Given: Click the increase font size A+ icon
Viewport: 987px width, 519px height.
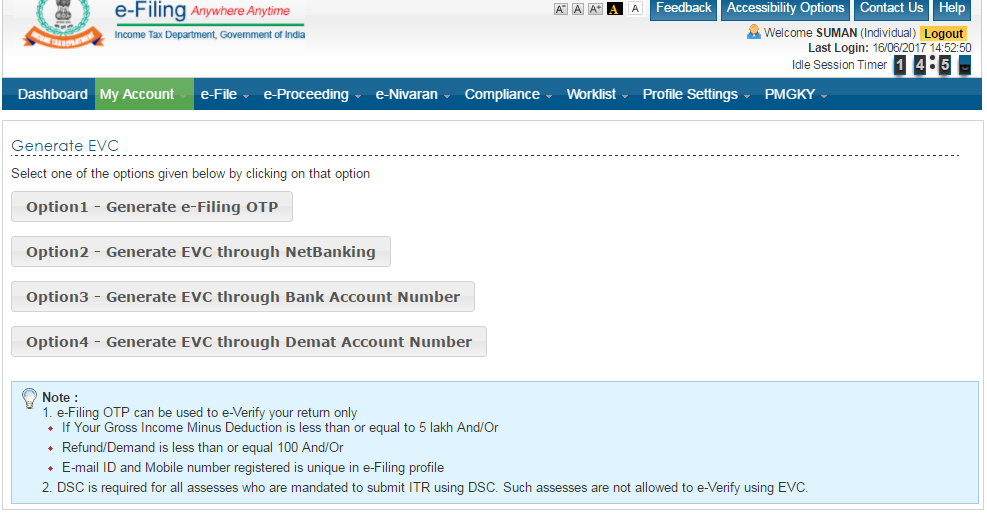Looking at the screenshot, I should [x=595, y=9].
